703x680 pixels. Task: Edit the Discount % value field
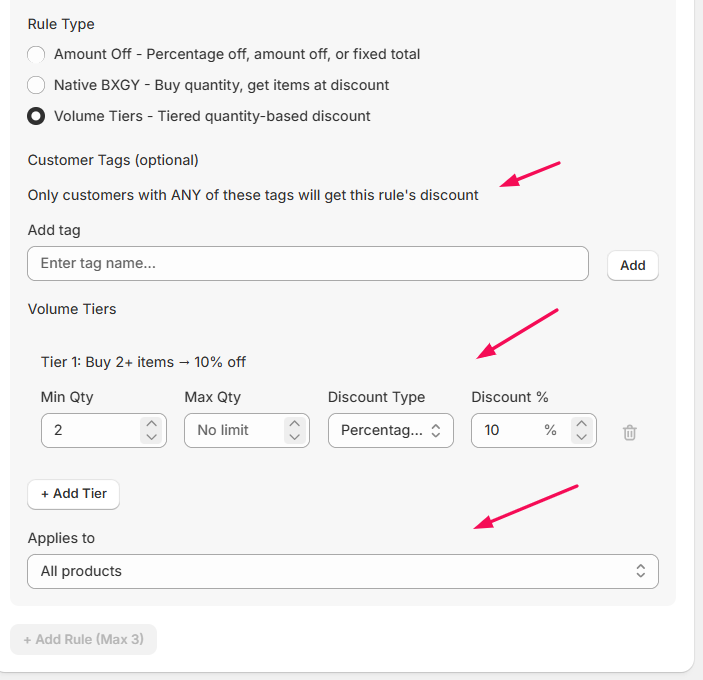click(x=507, y=430)
